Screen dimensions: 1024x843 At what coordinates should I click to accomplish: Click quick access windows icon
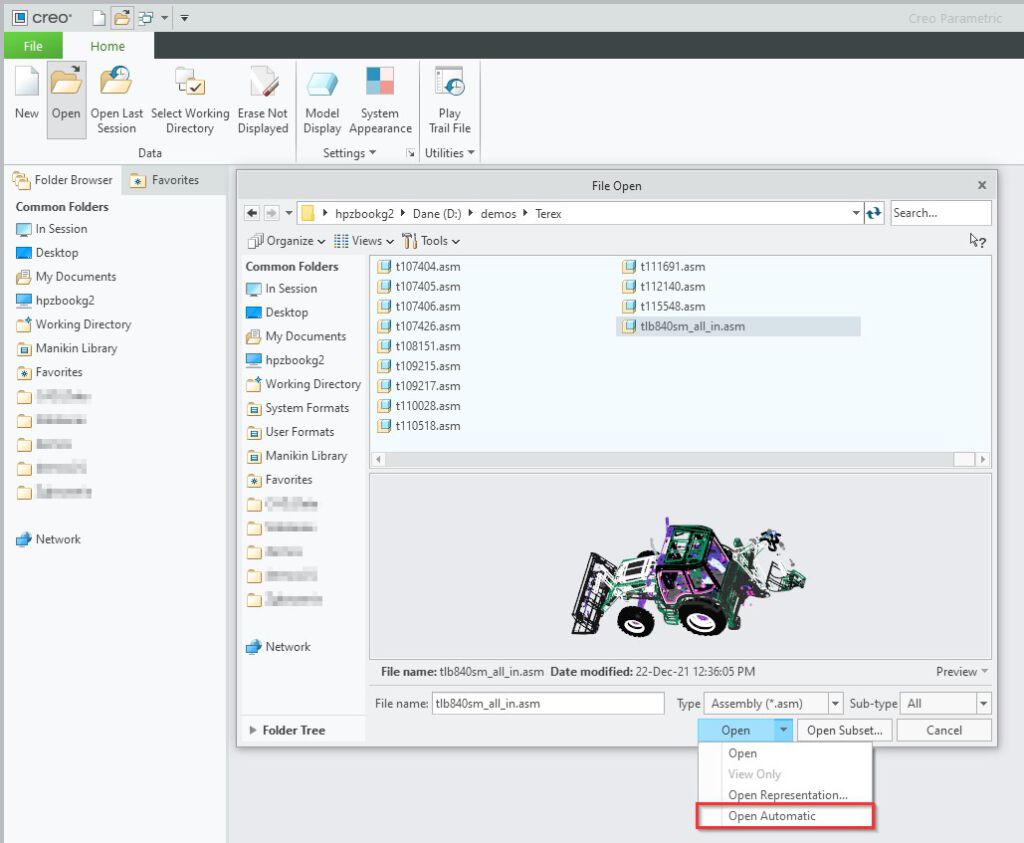click(x=146, y=18)
